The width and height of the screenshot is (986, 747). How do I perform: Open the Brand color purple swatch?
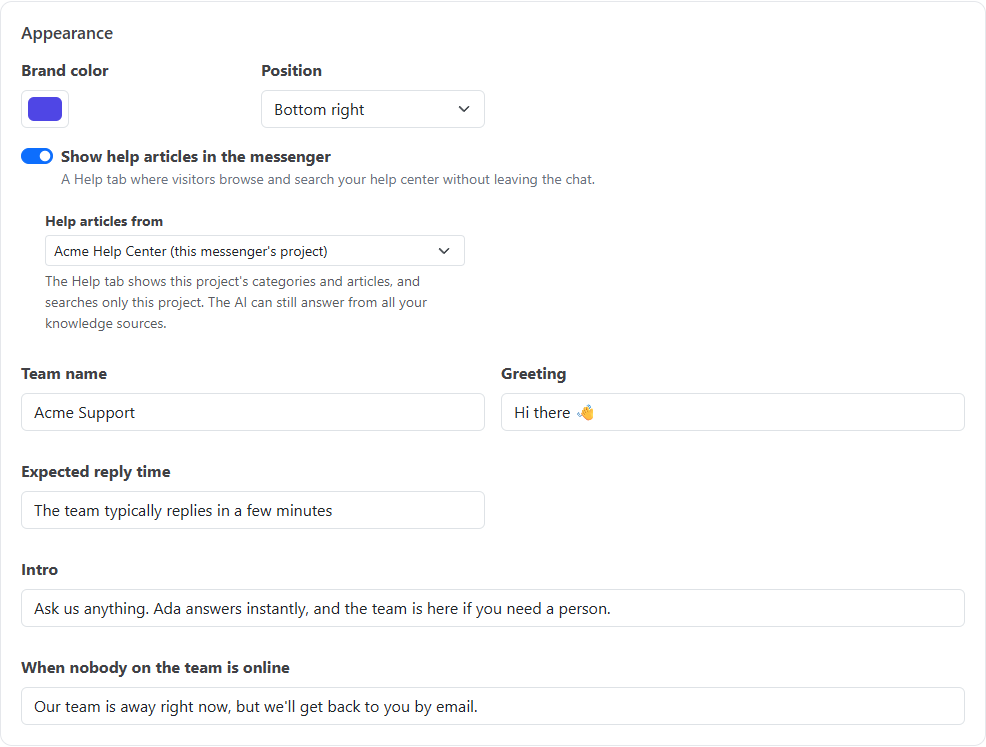[x=45, y=109]
